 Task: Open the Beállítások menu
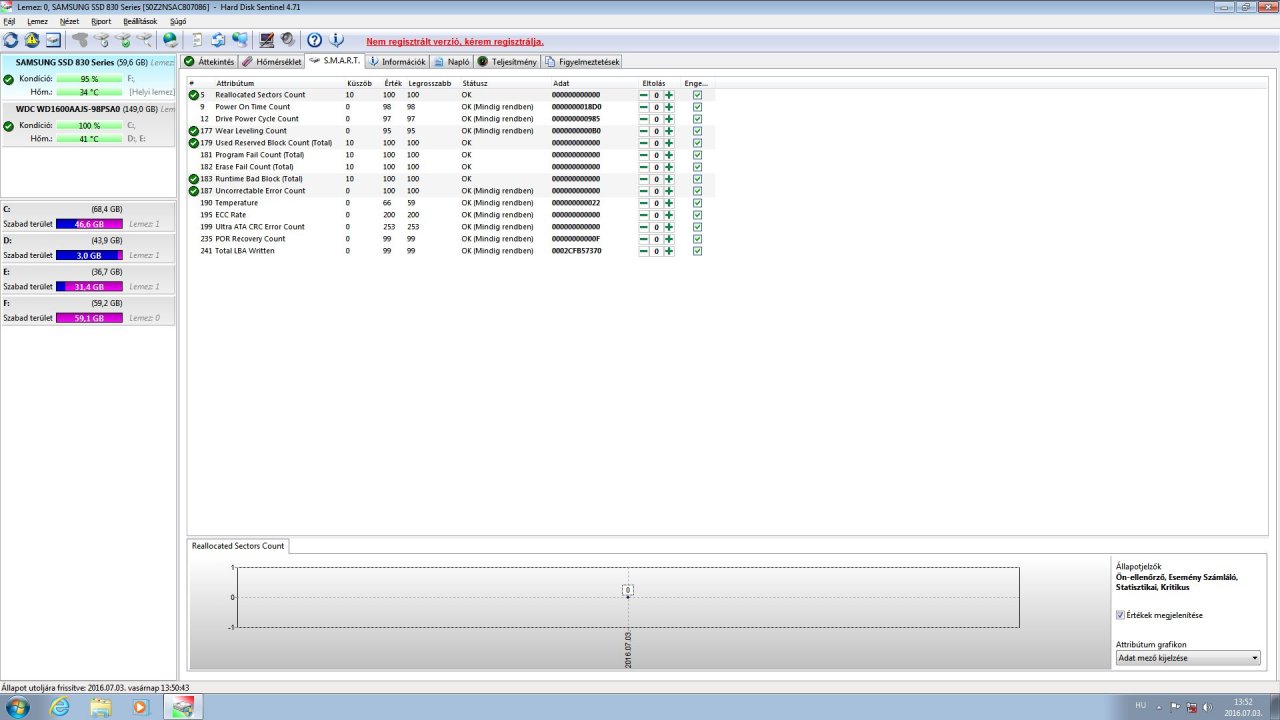[139, 21]
